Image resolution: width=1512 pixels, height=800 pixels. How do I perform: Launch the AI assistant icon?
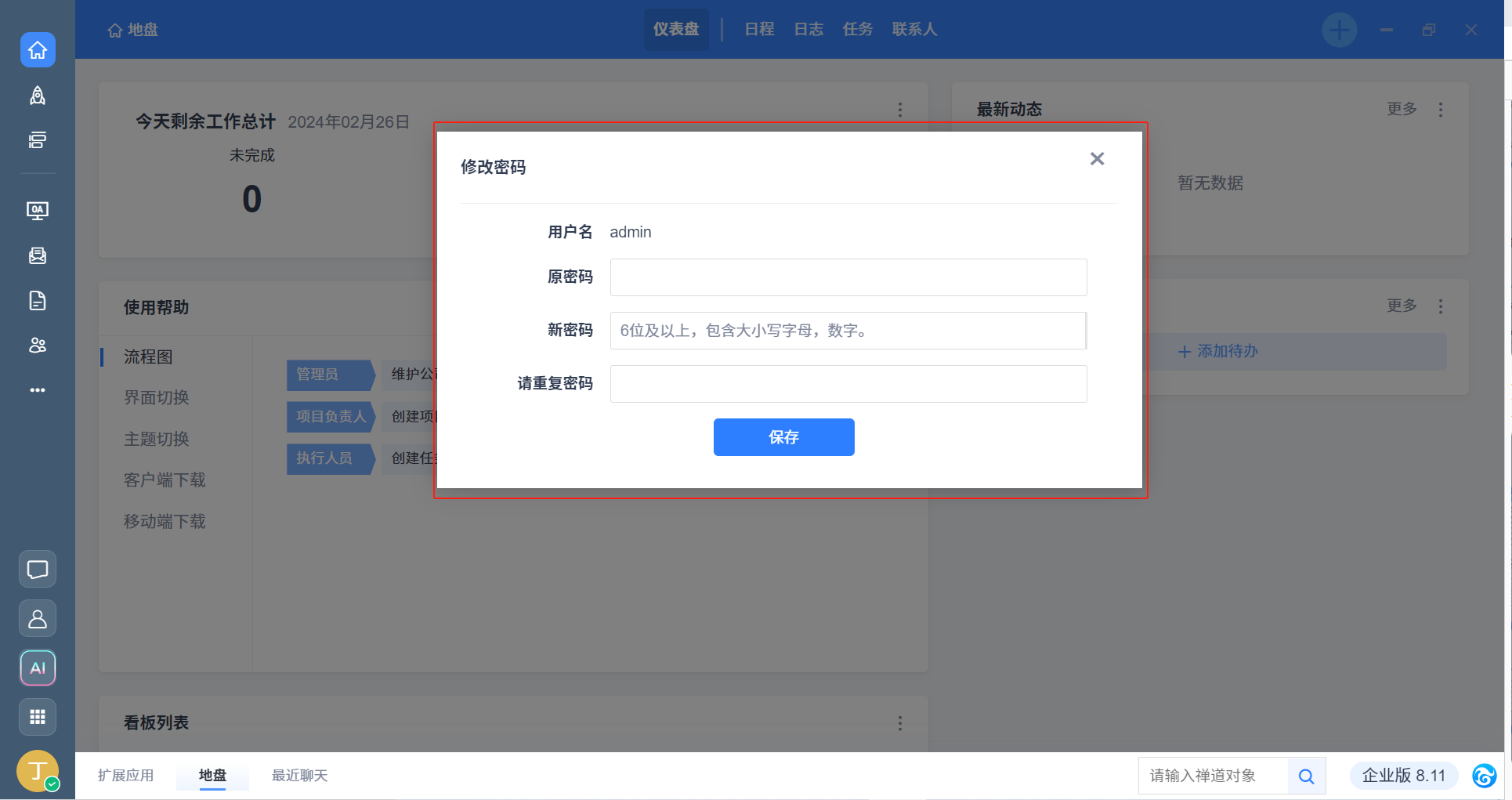38,668
